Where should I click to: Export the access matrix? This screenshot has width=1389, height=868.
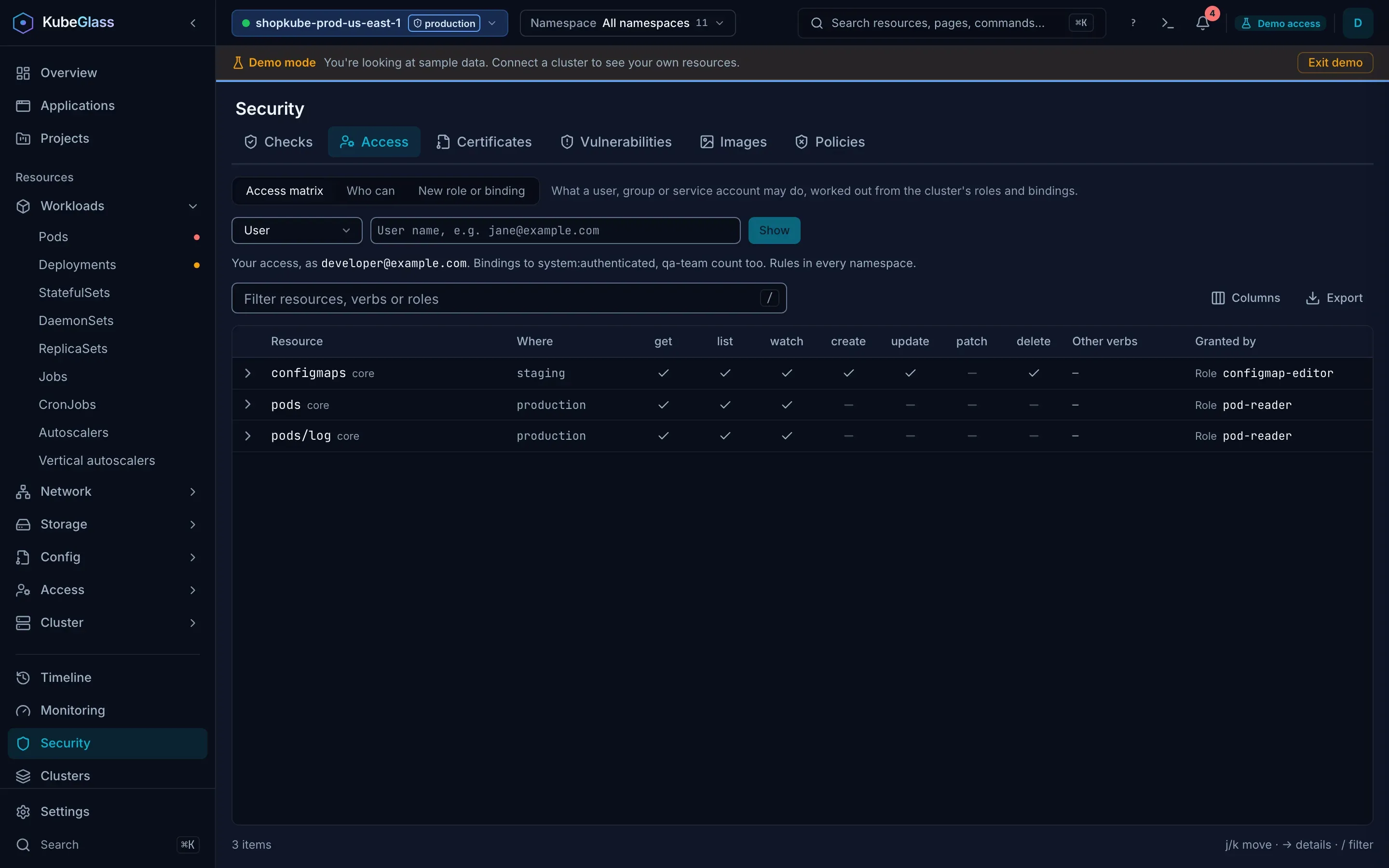click(1334, 298)
